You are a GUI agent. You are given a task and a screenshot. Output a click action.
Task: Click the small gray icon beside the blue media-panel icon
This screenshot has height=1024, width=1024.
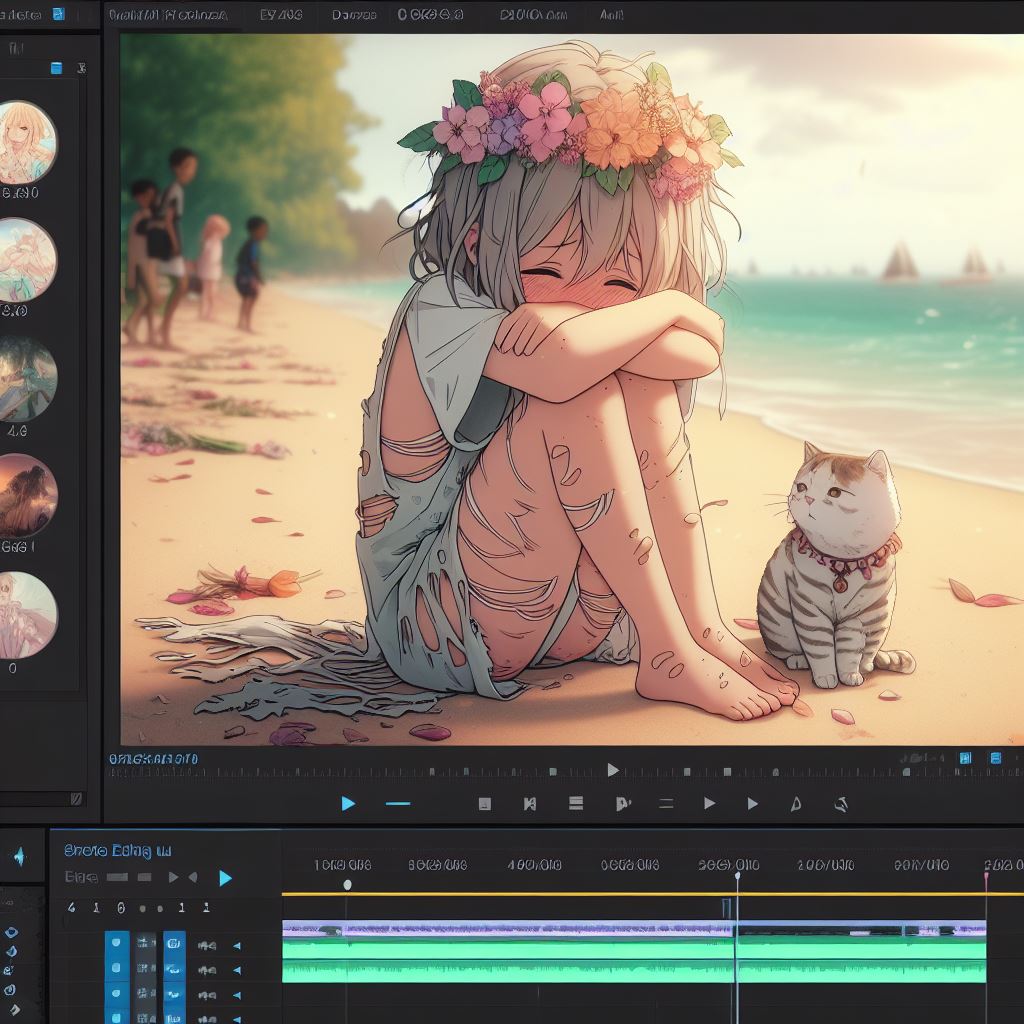(x=81, y=68)
